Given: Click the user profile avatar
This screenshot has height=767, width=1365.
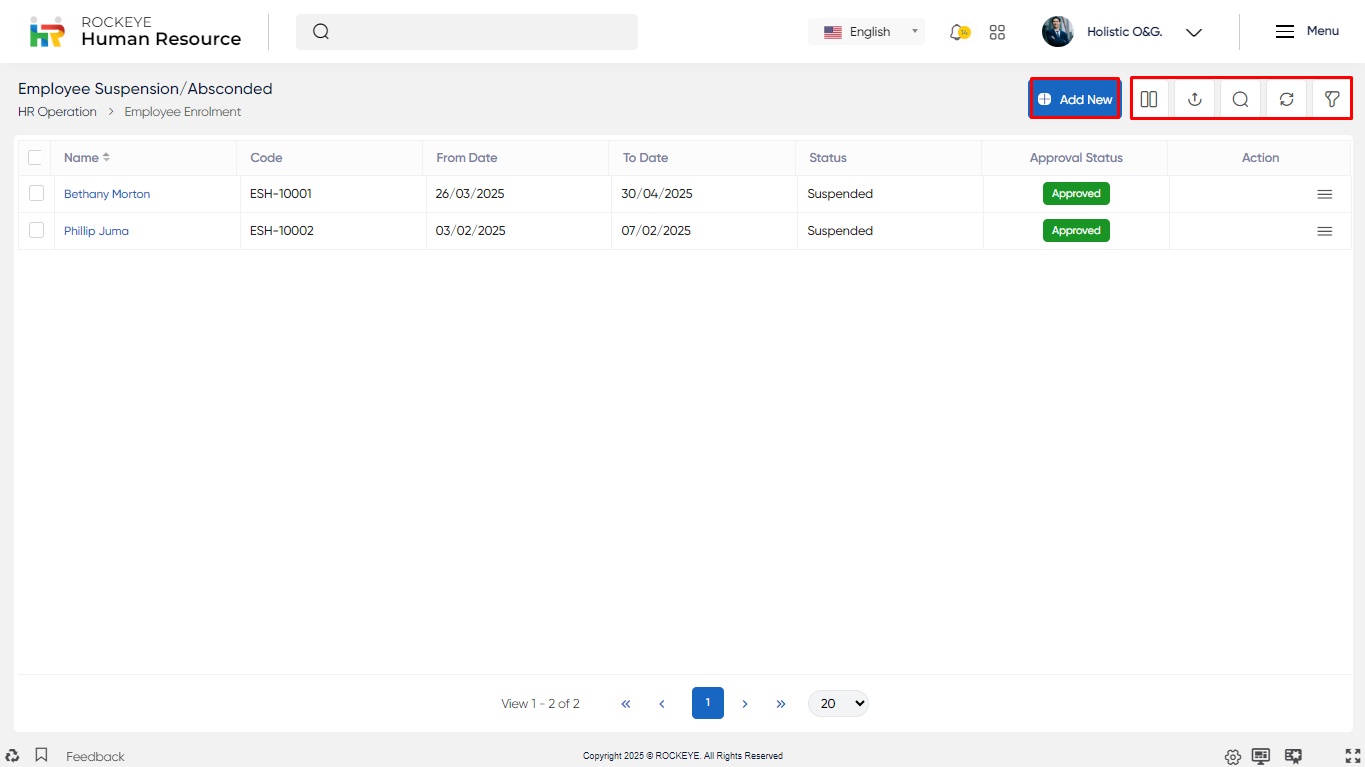Looking at the screenshot, I should pos(1057,31).
